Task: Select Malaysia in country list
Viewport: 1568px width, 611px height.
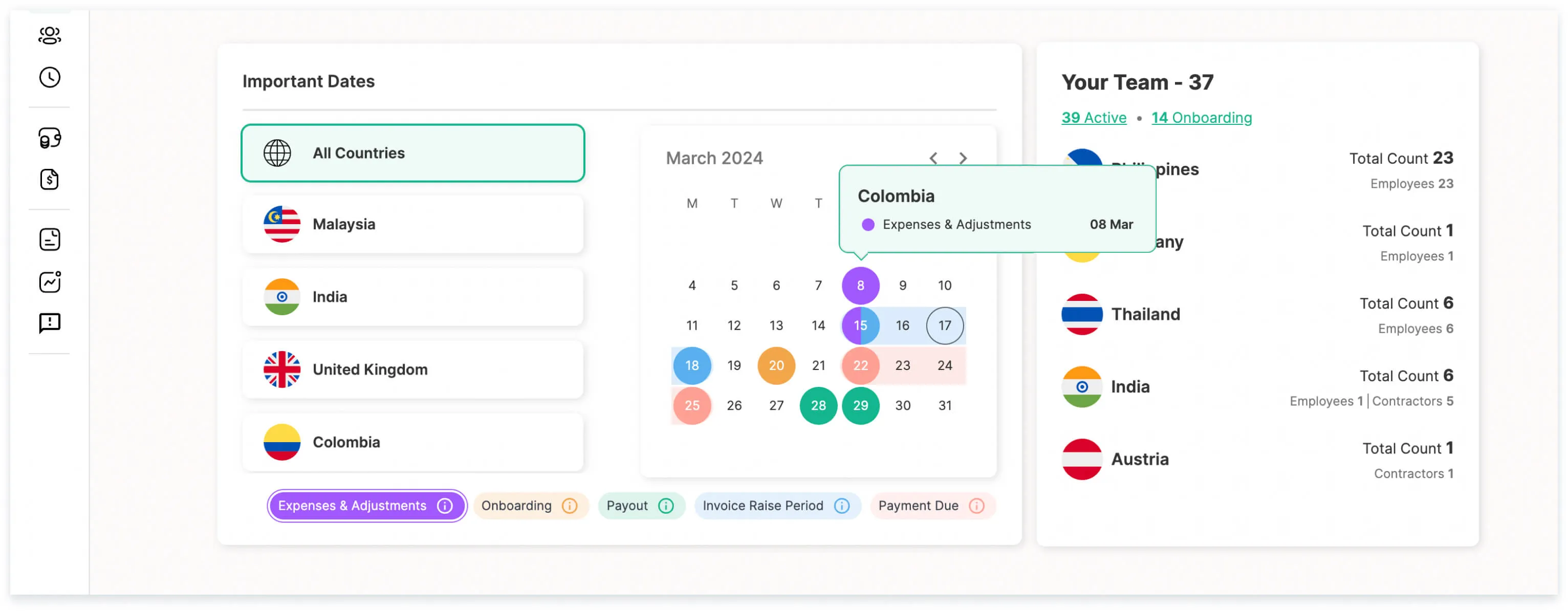Action: tap(412, 225)
